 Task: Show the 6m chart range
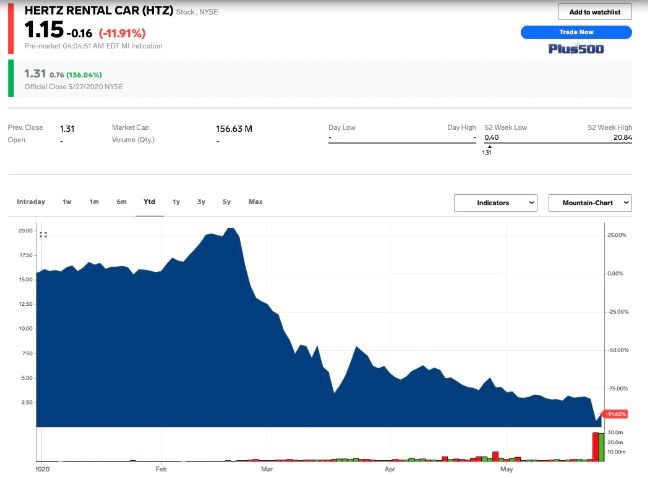click(x=121, y=202)
